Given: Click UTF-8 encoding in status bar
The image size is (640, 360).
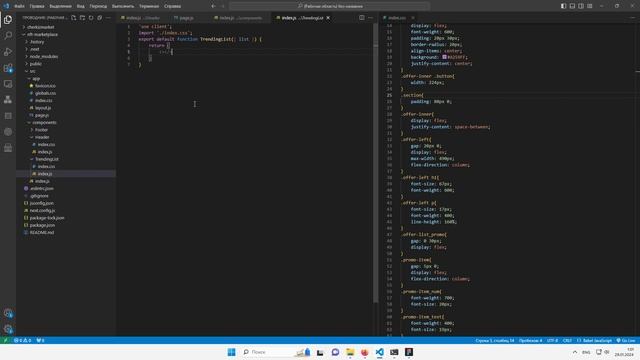Looking at the screenshot, I should [x=552, y=340].
